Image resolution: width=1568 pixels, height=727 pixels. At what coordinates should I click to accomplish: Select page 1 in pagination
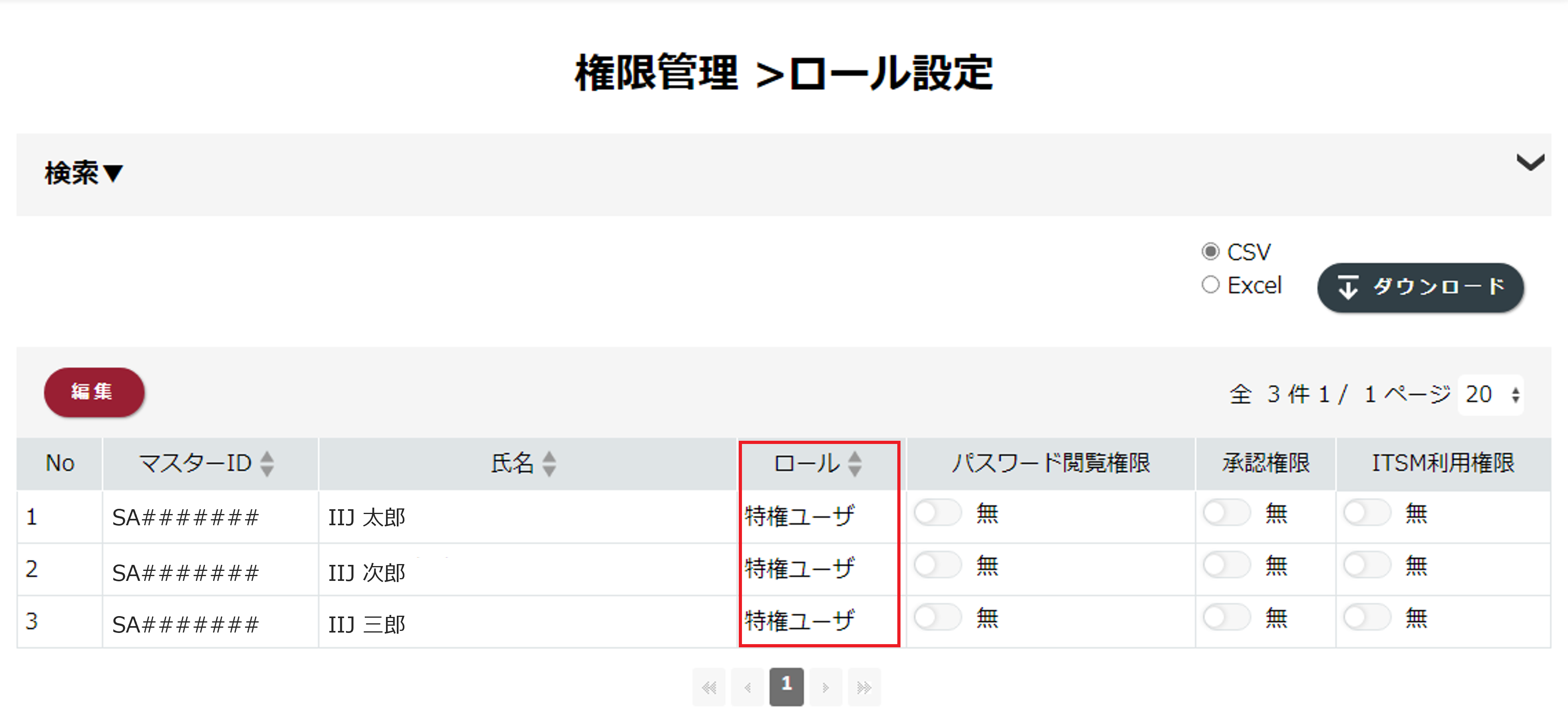coord(786,687)
